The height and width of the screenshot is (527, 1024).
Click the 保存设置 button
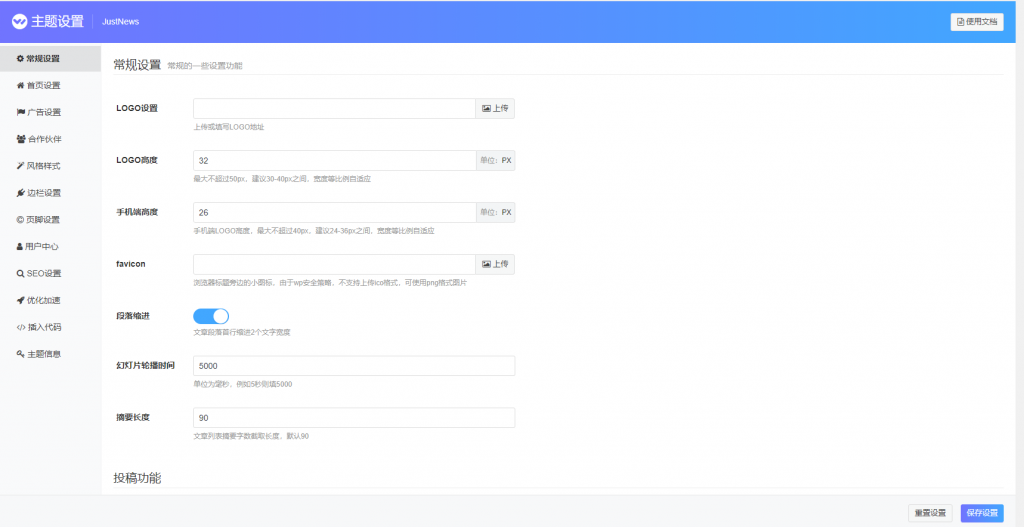[982, 513]
